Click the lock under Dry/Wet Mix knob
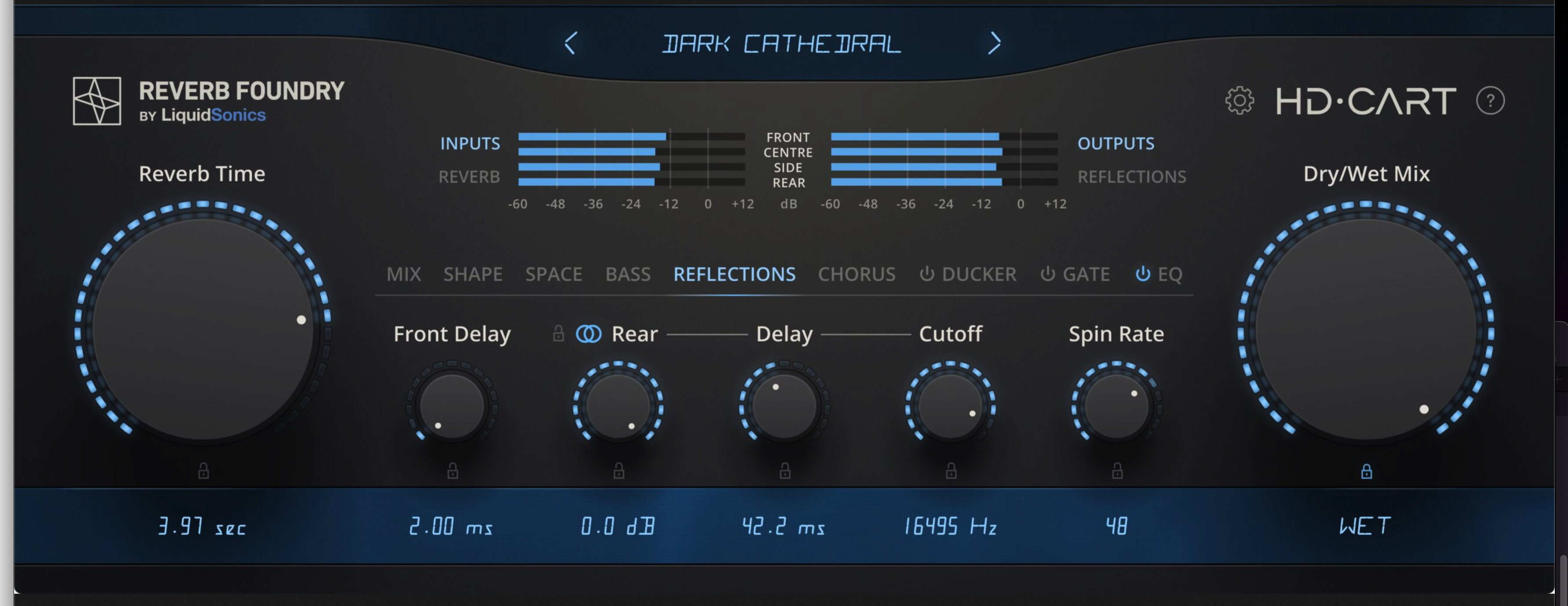This screenshot has width=1568, height=606. (x=1367, y=471)
